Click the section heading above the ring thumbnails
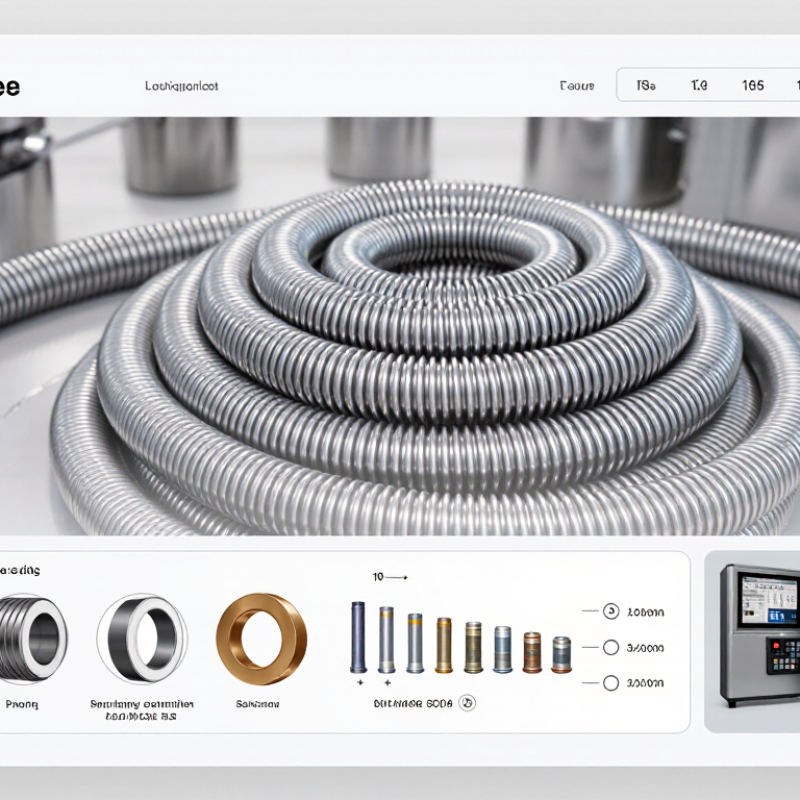 [x=20, y=570]
